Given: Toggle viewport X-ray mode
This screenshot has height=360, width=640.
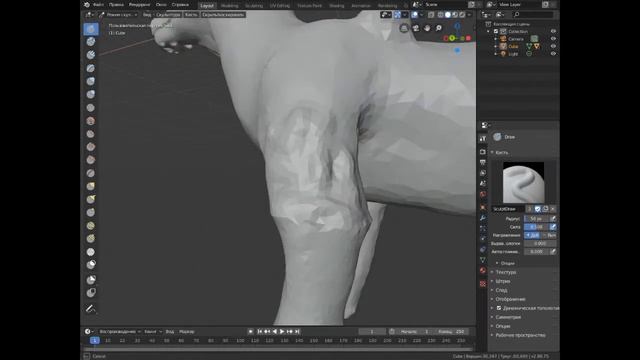Looking at the screenshot, I should [x=431, y=15].
